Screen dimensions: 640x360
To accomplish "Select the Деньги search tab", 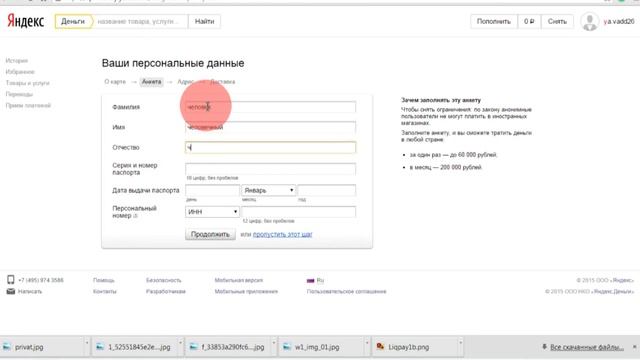I will tap(73, 21).
